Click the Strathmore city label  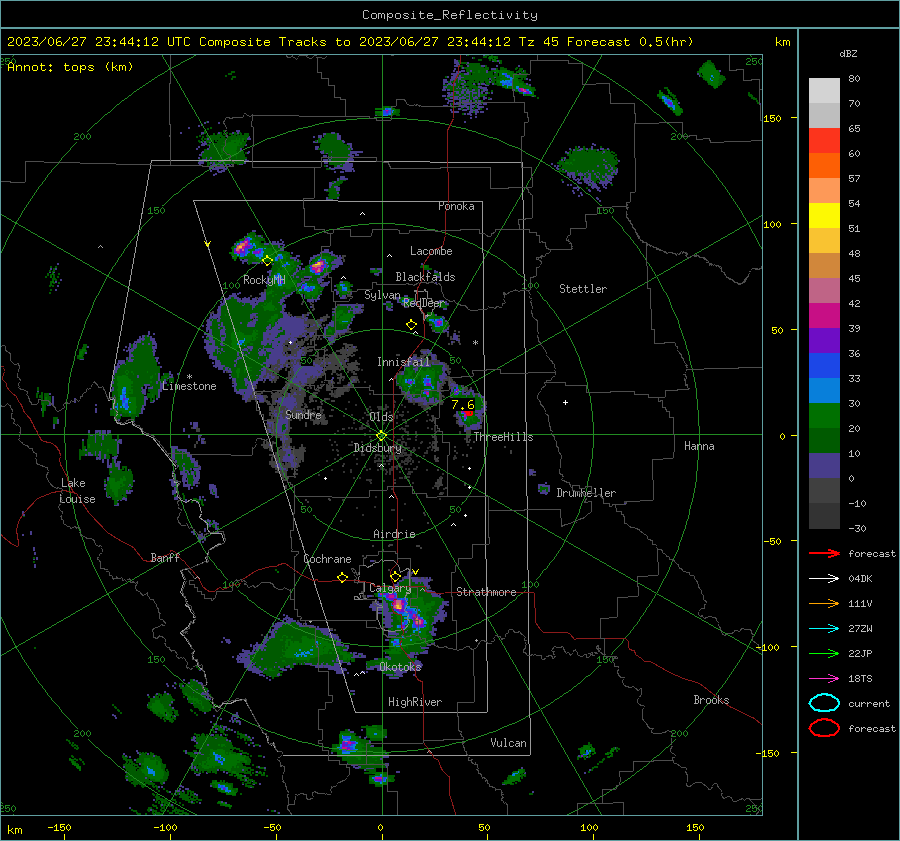(x=486, y=592)
